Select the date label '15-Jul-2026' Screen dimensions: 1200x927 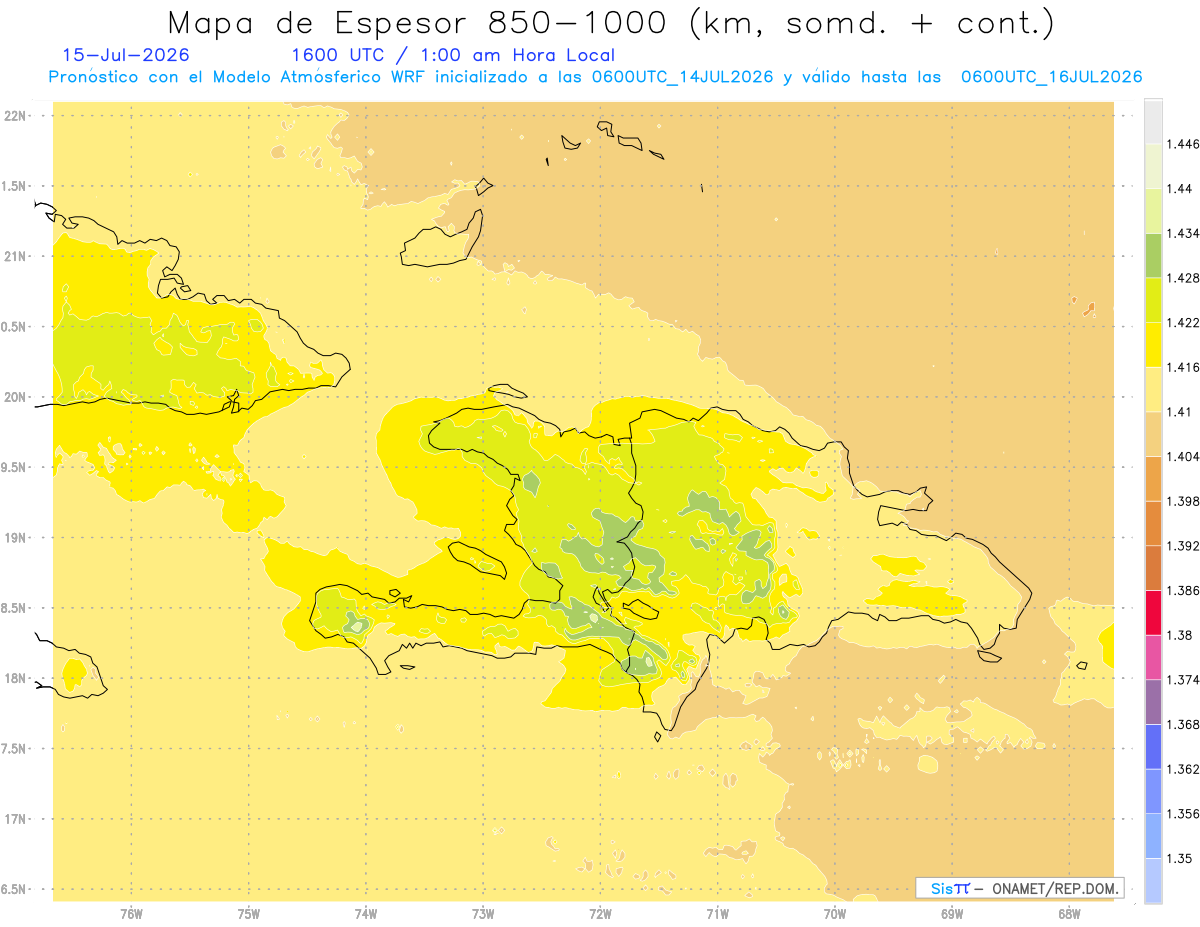[x=125, y=55]
